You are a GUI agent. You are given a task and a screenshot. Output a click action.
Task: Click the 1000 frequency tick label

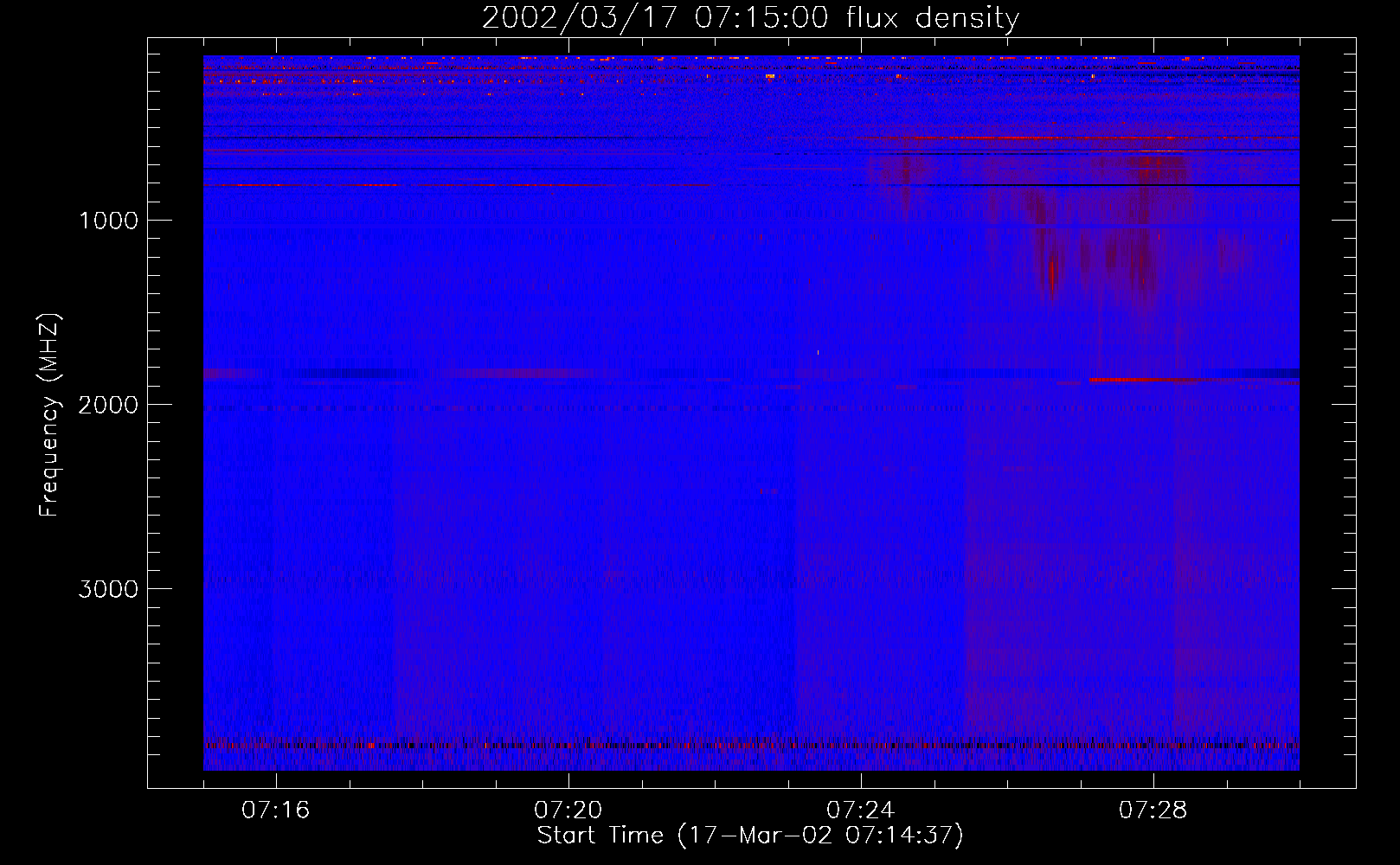click(x=108, y=221)
